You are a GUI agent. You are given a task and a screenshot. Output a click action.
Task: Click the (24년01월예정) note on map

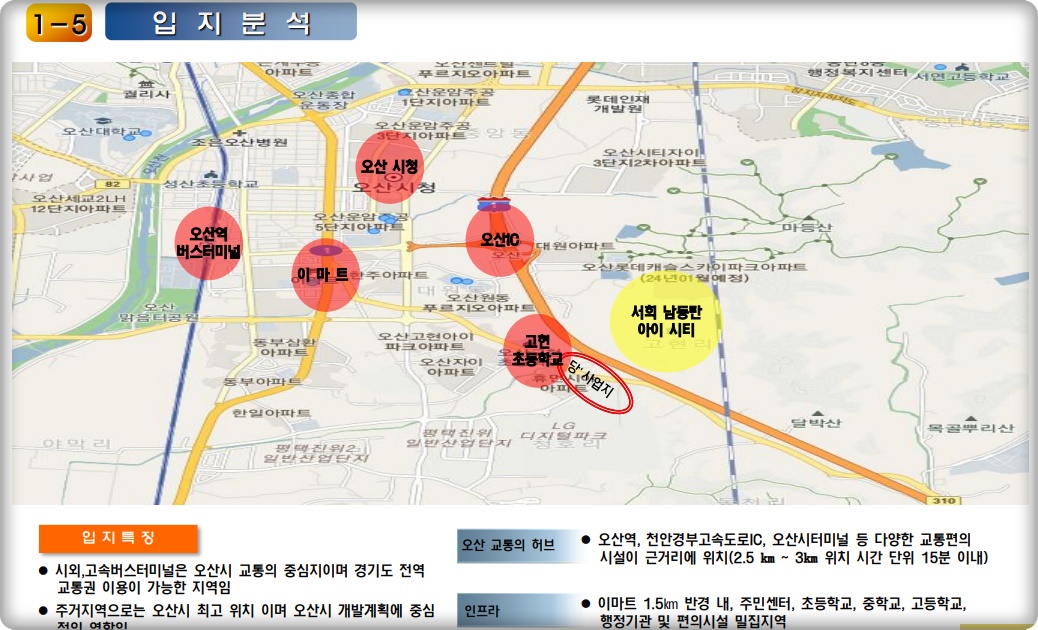[x=694, y=278]
